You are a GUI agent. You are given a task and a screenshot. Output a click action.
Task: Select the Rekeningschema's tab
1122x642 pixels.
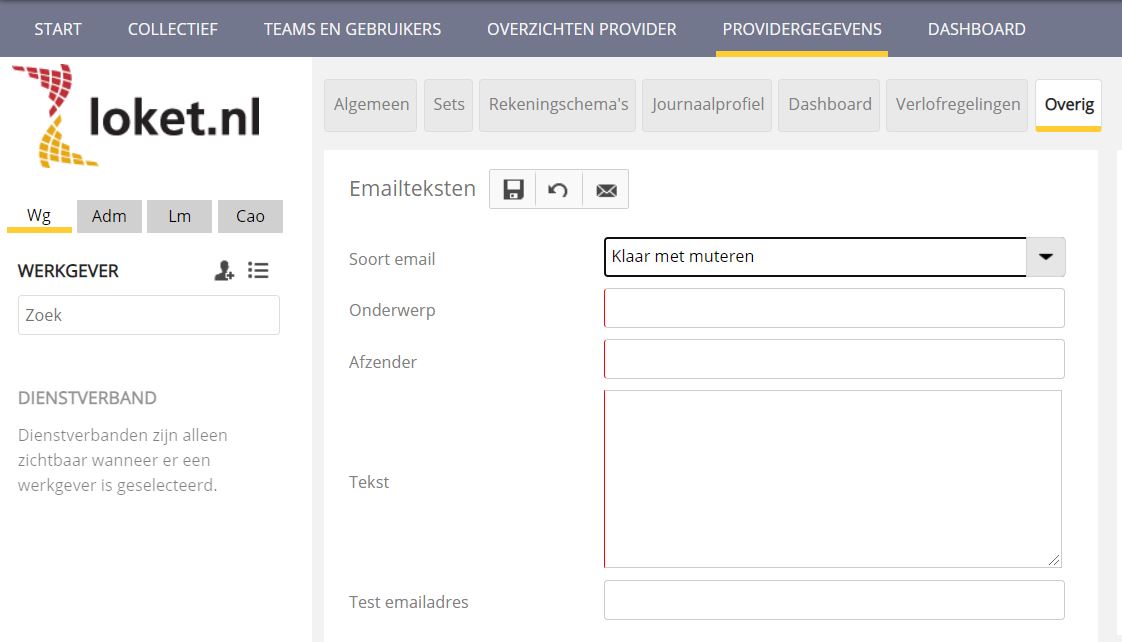[x=558, y=105]
